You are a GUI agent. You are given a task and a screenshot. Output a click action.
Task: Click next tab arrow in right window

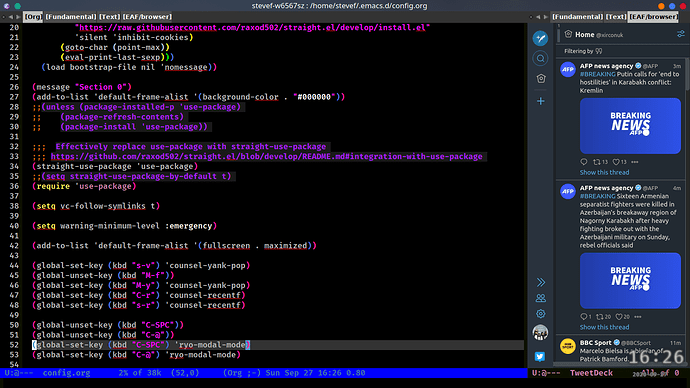[546, 17]
